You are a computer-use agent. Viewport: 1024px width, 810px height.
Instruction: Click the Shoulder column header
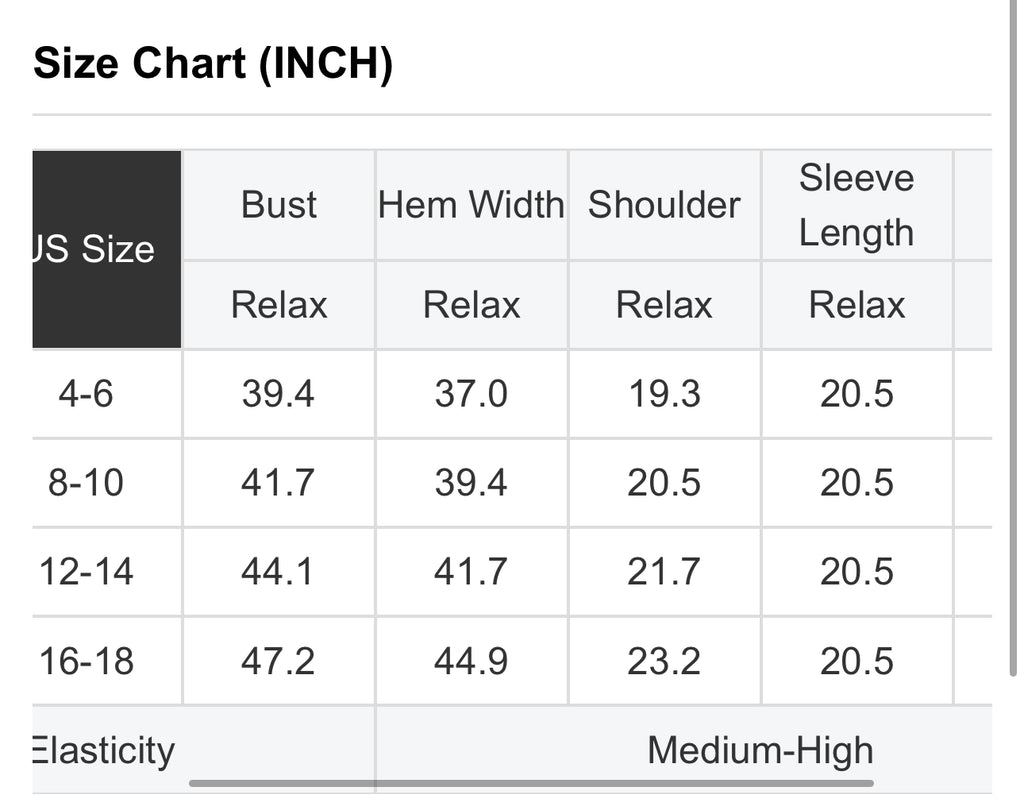click(x=664, y=205)
